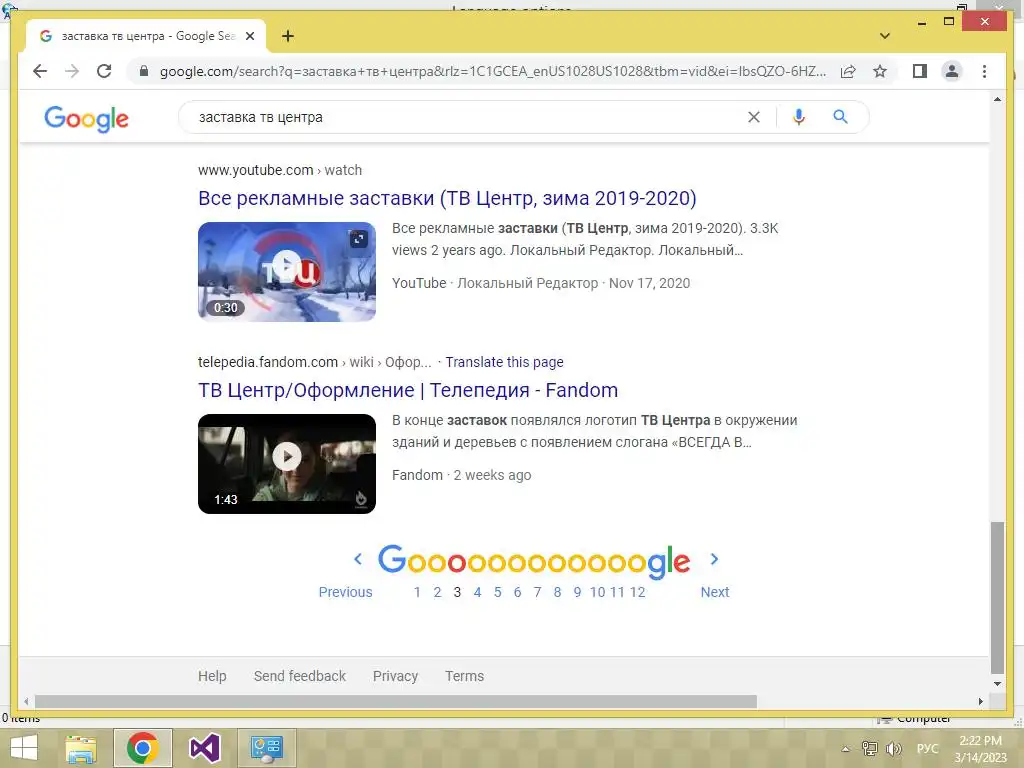The image size is (1024, 768).
Task: Switch input language via РУС indicator
Action: pyautogui.click(x=927, y=748)
